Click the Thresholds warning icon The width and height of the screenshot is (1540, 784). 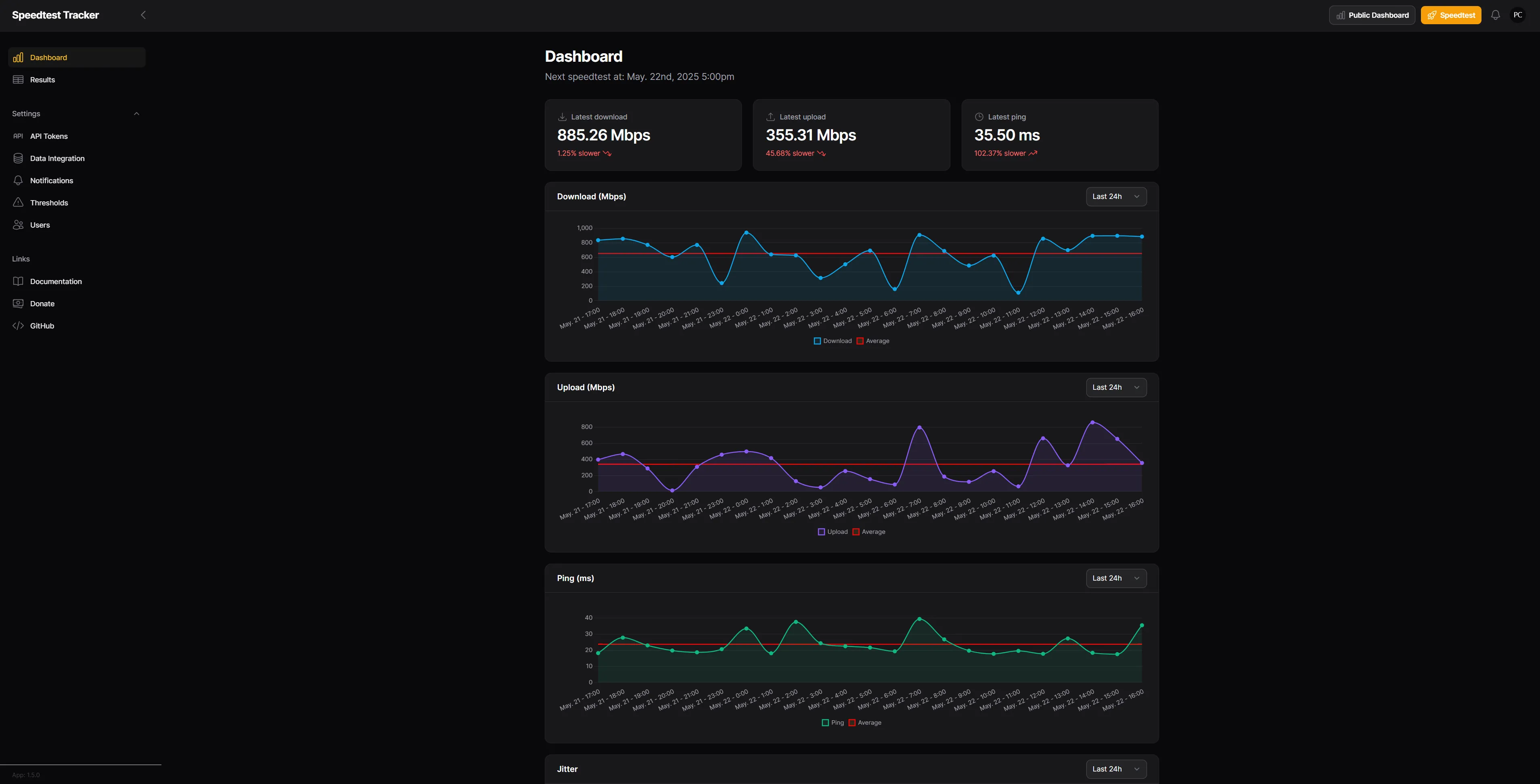[18, 203]
